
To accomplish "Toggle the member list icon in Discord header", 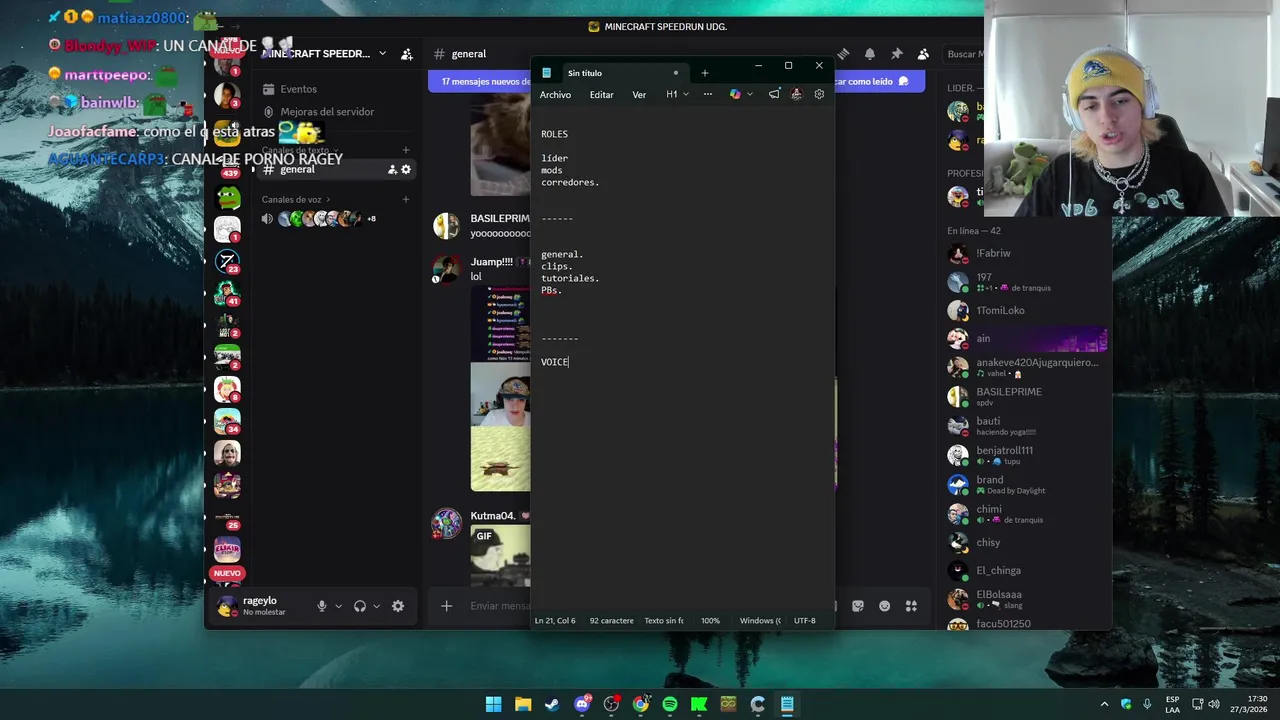I will [x=923, y=54].
